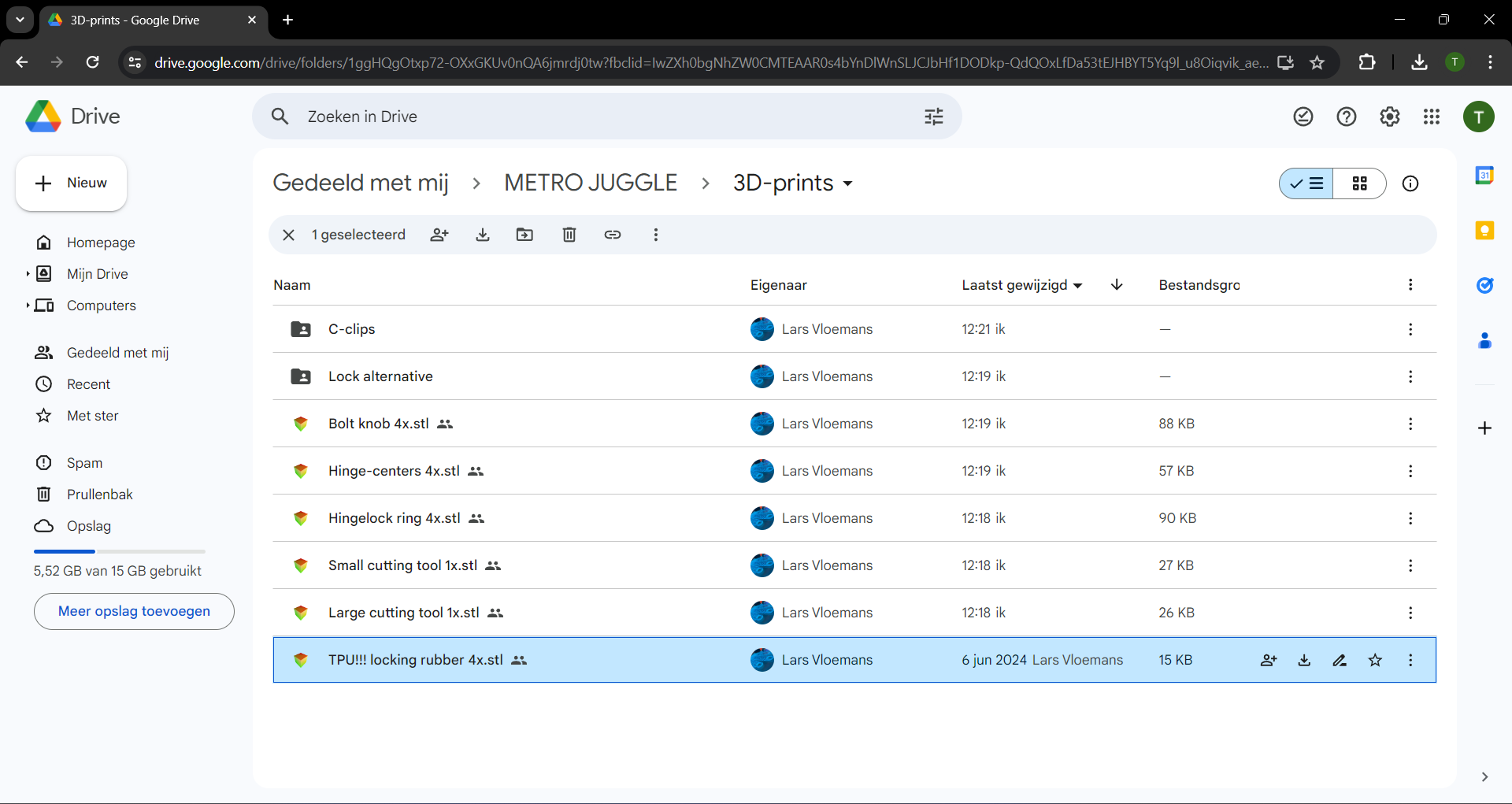
Task: Bookmark this page with star icon
Action: click(x=1317, y=62)
